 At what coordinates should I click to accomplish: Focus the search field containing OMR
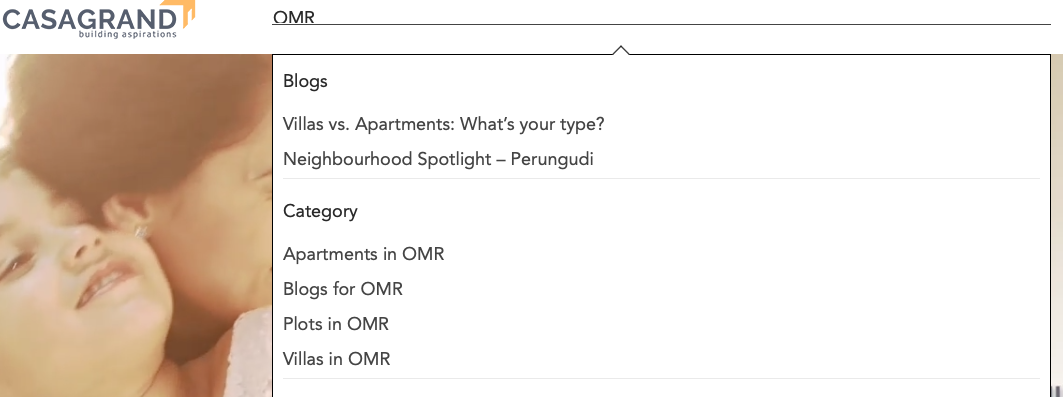(x=661, y=17)
